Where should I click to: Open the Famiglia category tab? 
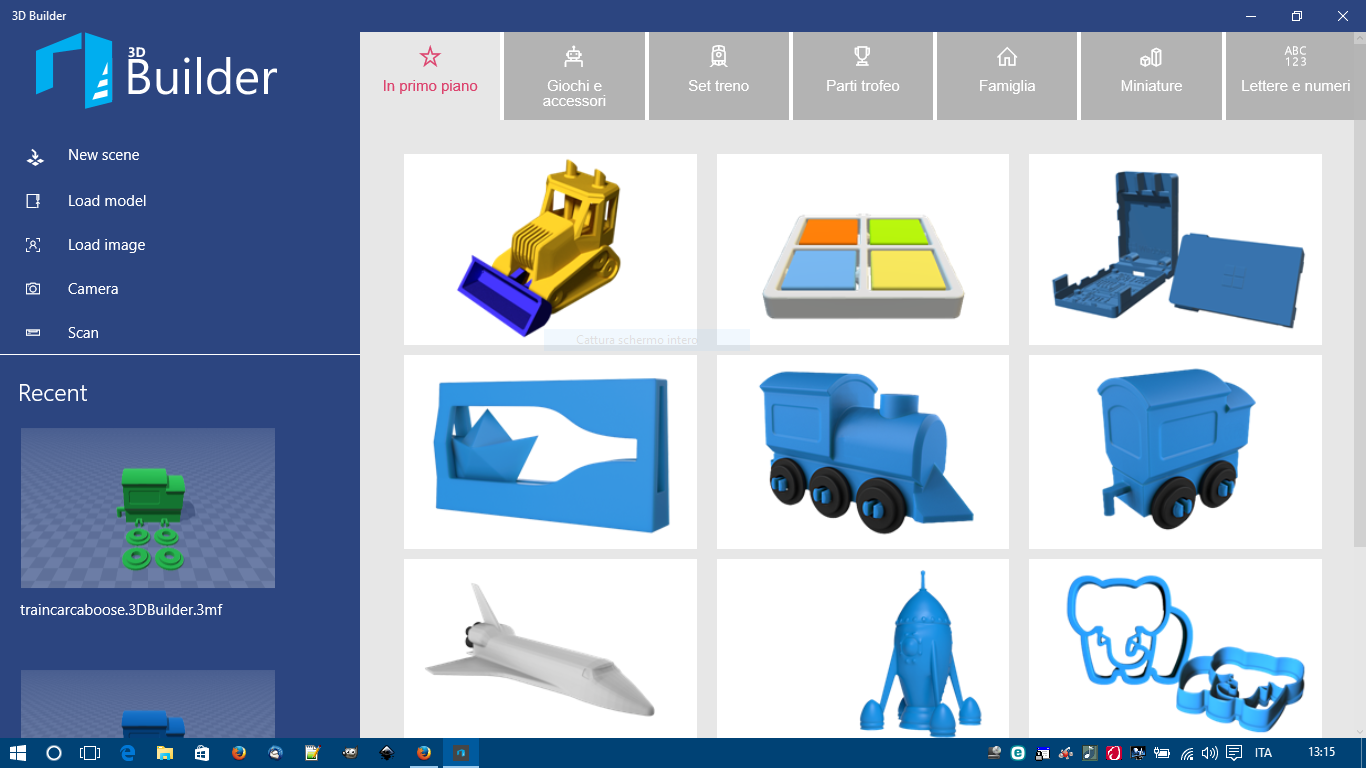click(x=1007, y=76)
